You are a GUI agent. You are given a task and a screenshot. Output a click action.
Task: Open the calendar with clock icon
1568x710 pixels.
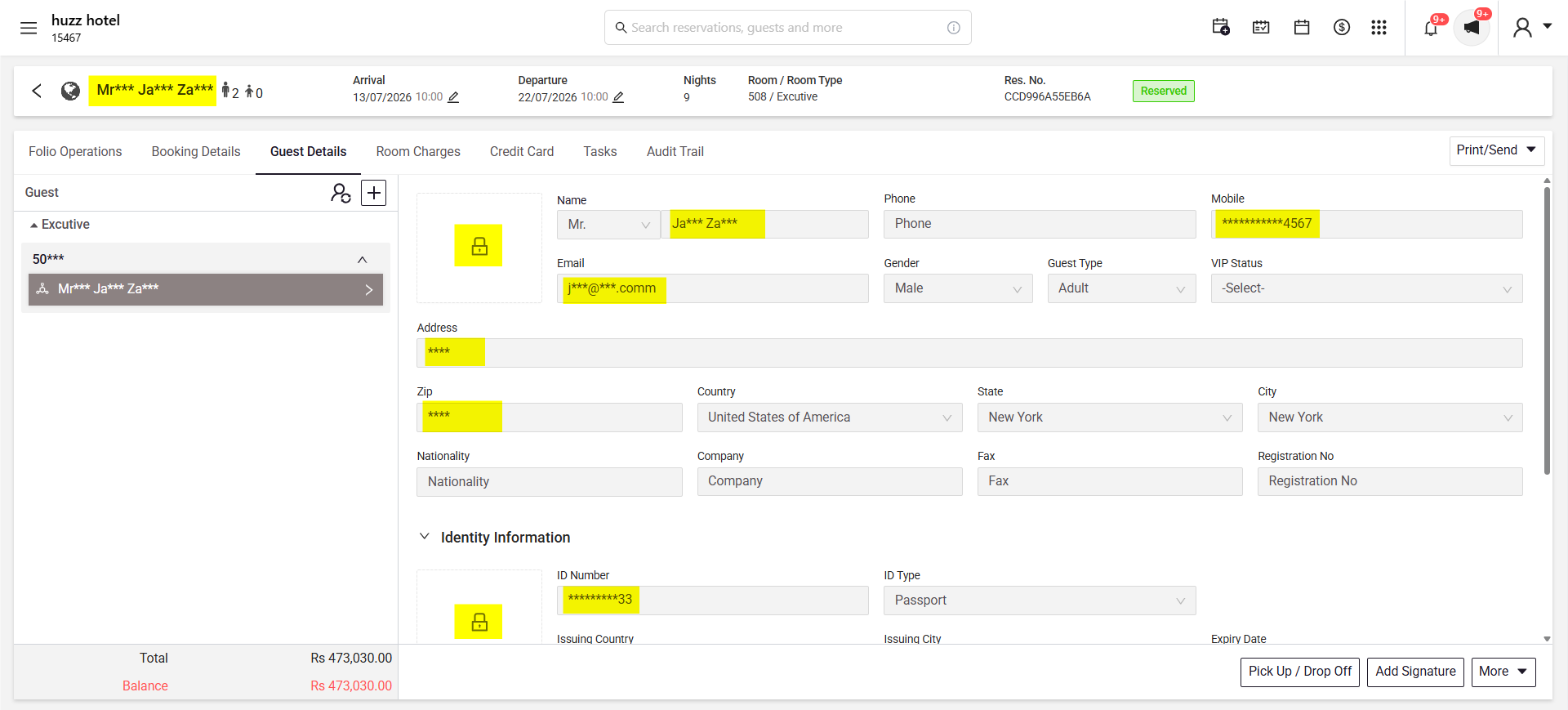point(1221,28)
